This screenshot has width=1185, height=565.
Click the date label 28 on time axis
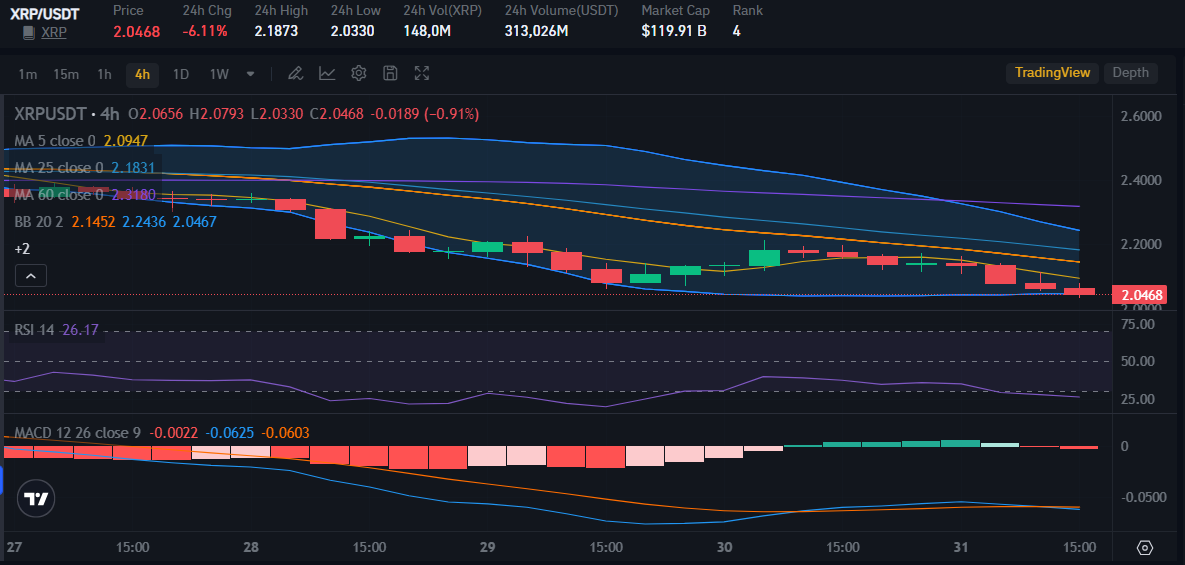point(252,547)
